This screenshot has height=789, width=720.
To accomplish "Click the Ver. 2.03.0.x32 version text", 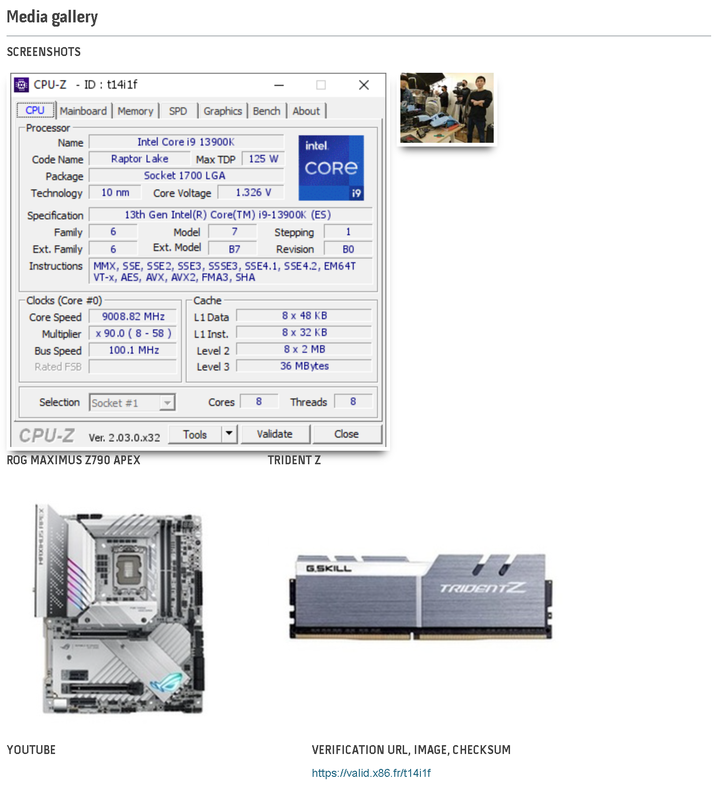I will click(124, 437).
